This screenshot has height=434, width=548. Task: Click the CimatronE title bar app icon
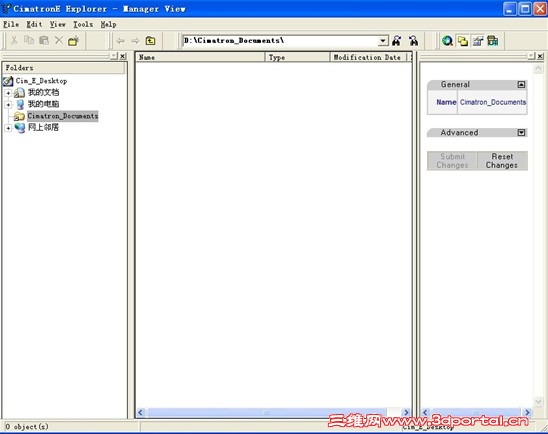pos(6,8)
